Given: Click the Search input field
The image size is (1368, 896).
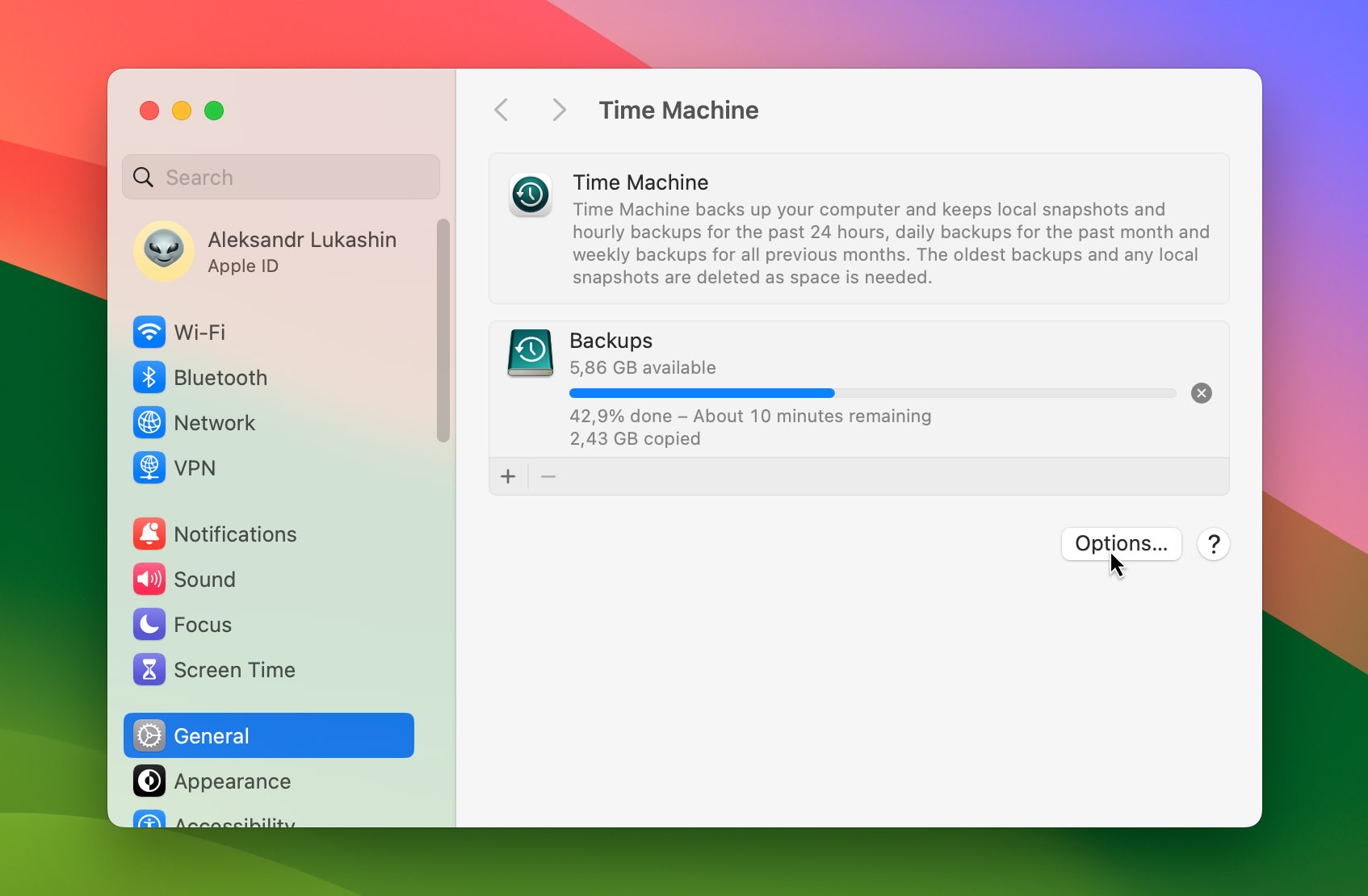Looking at the screenshot, I should 281,177.
